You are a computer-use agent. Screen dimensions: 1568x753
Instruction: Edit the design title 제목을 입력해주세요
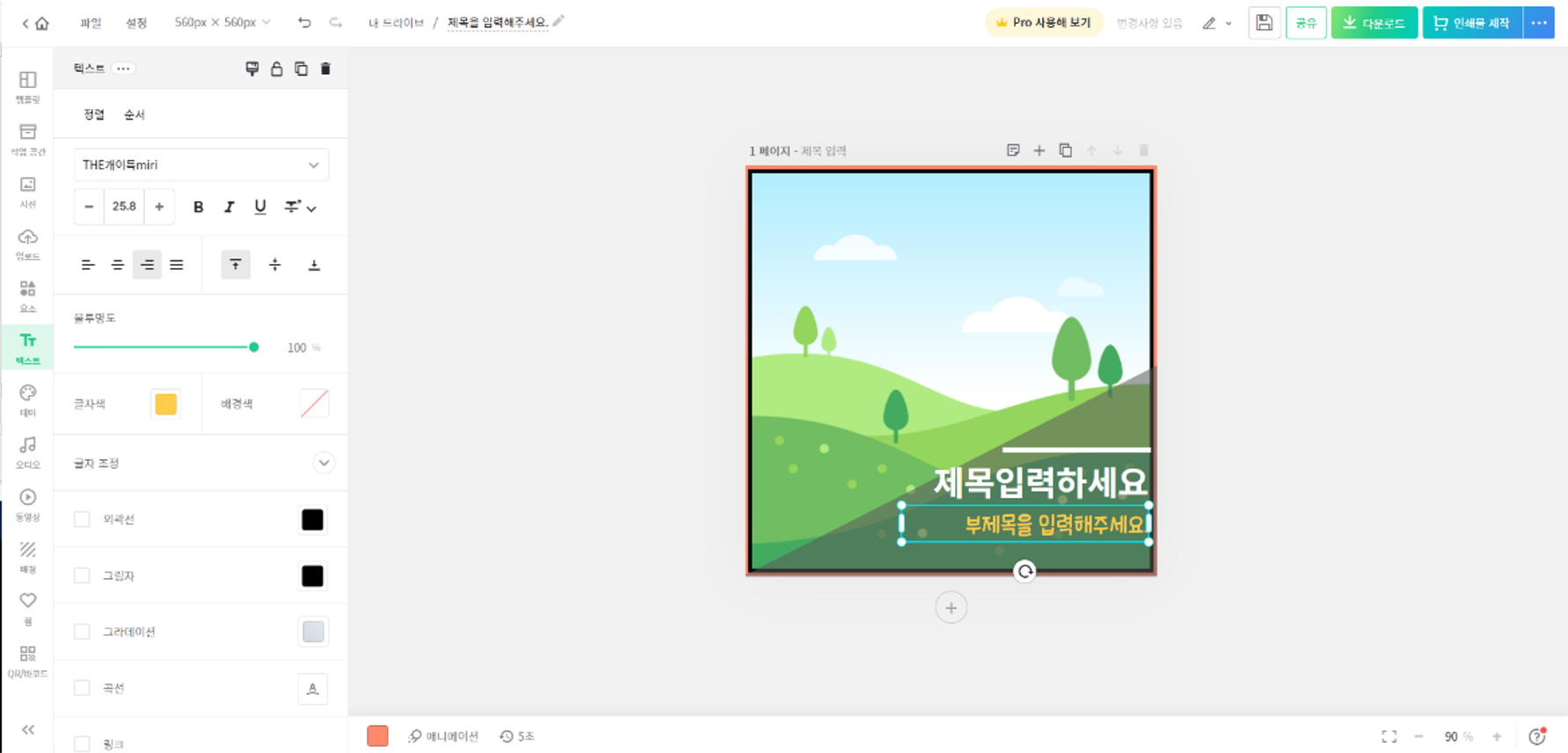pyautogui.click(x=498, y=23)
